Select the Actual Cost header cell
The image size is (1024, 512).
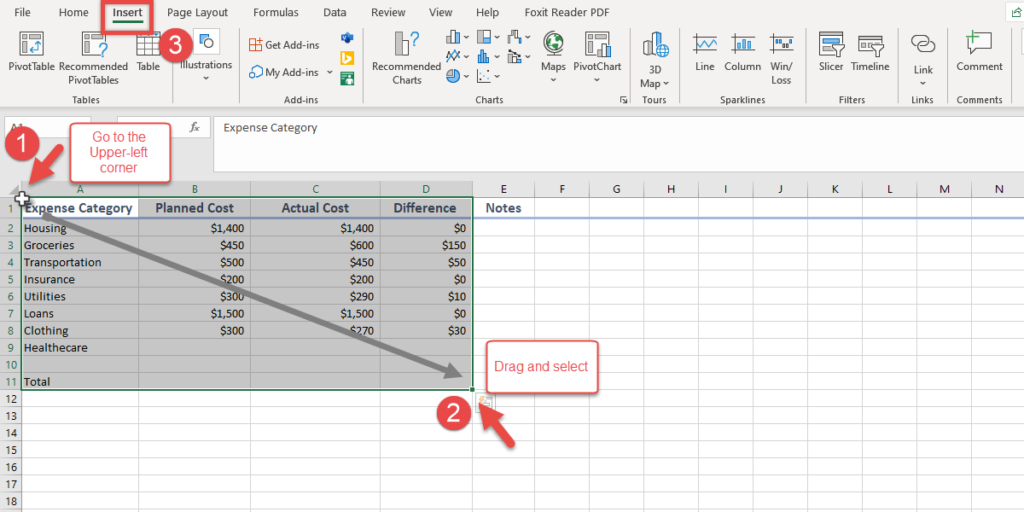tap(315, 208)
